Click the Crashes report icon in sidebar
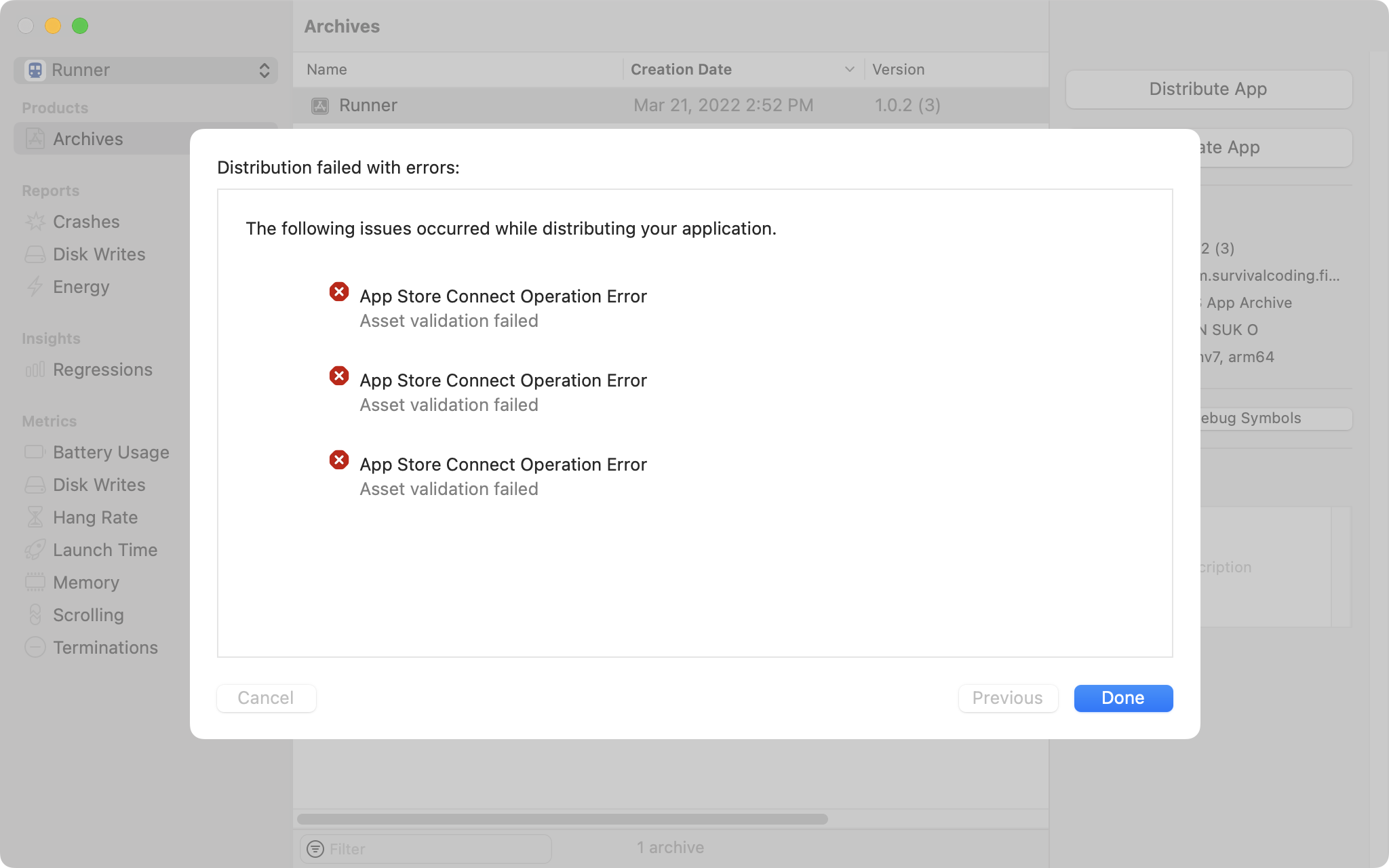The height and width of the screenshot is (868, 1389). [x=35, y=222]
